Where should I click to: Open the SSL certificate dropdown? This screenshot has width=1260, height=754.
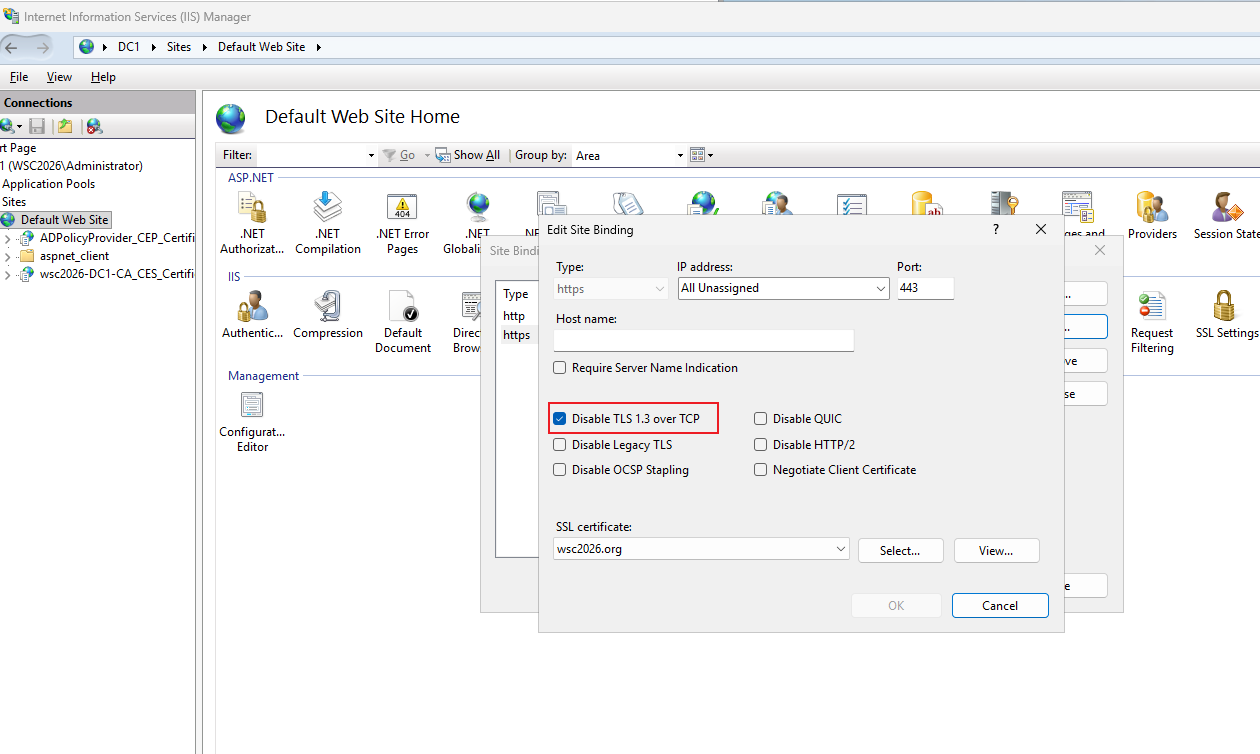[x=701, y=549]
